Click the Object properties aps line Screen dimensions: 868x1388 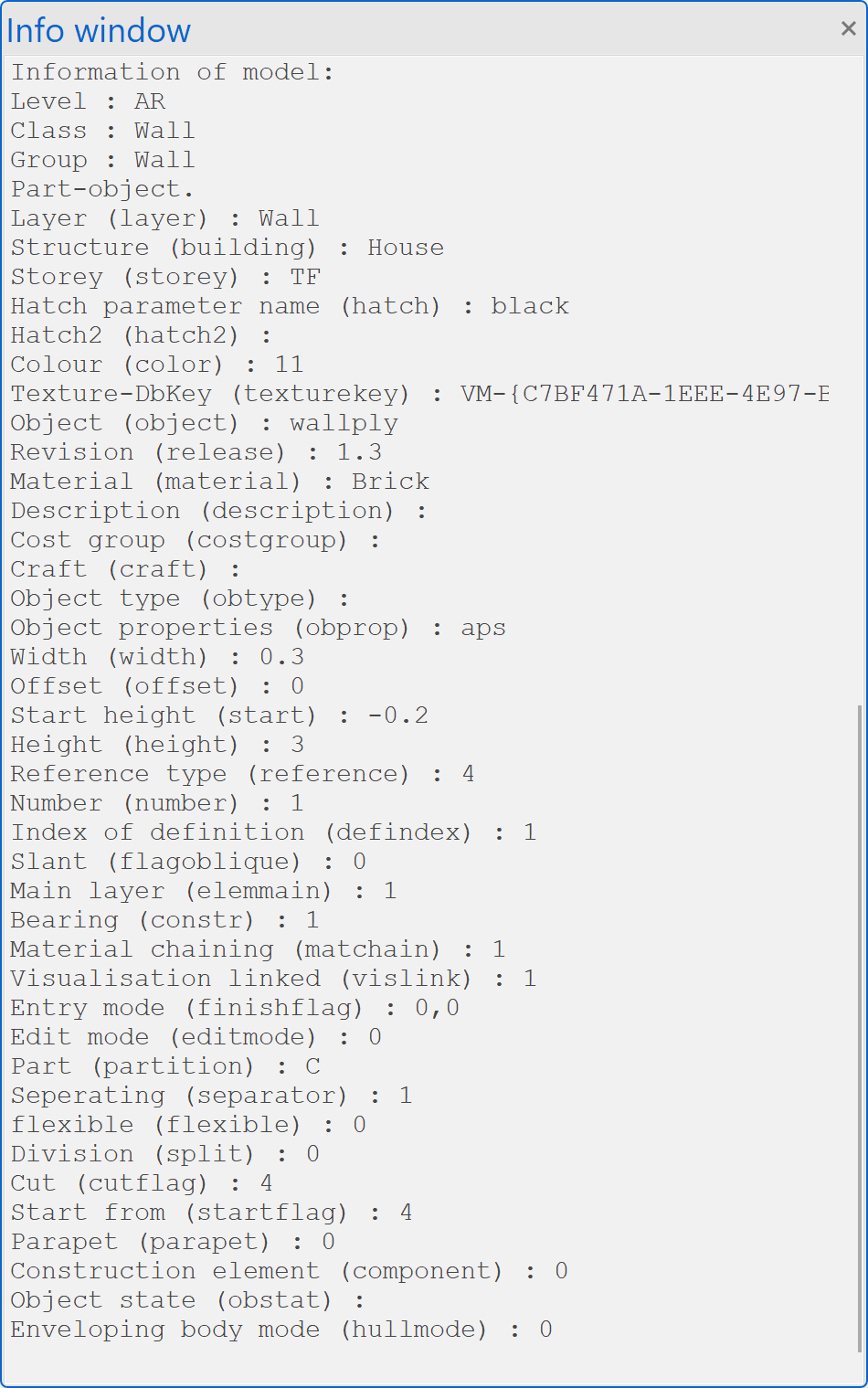(x=258, y=628)
